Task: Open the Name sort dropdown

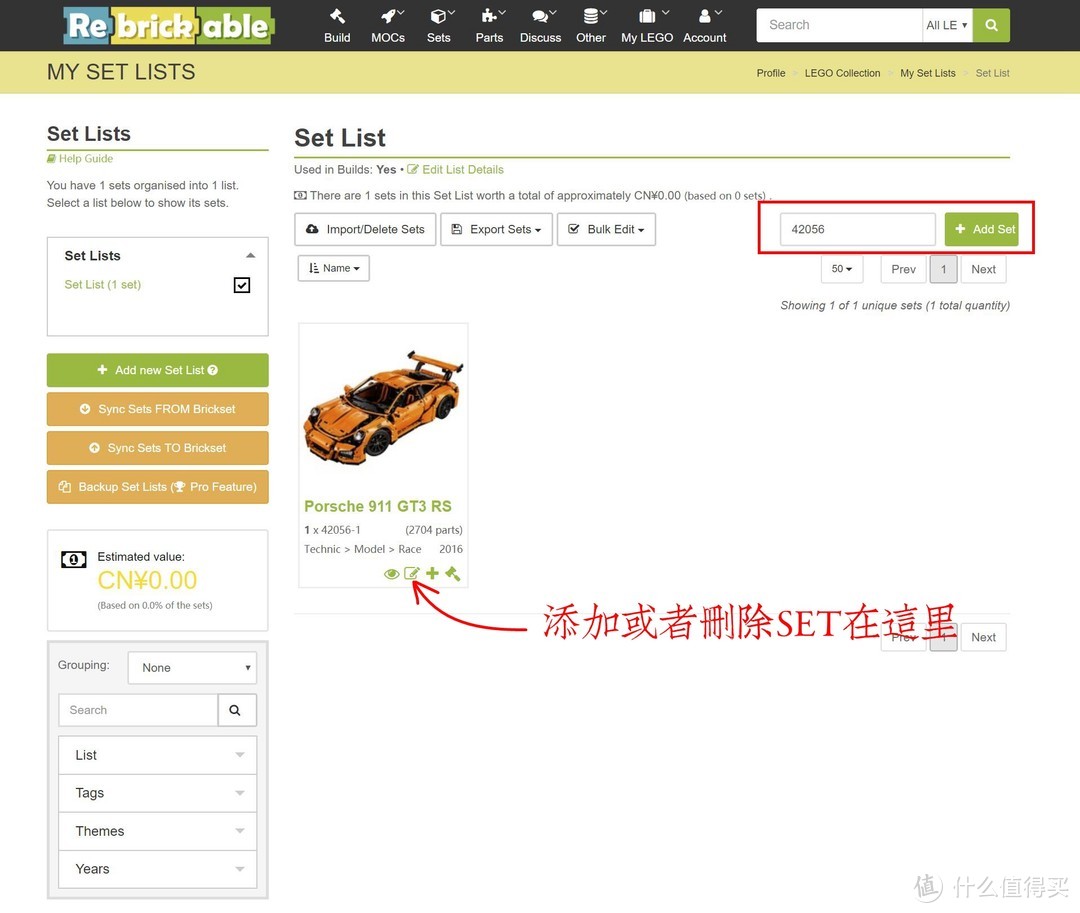Action: pos(333,268)
